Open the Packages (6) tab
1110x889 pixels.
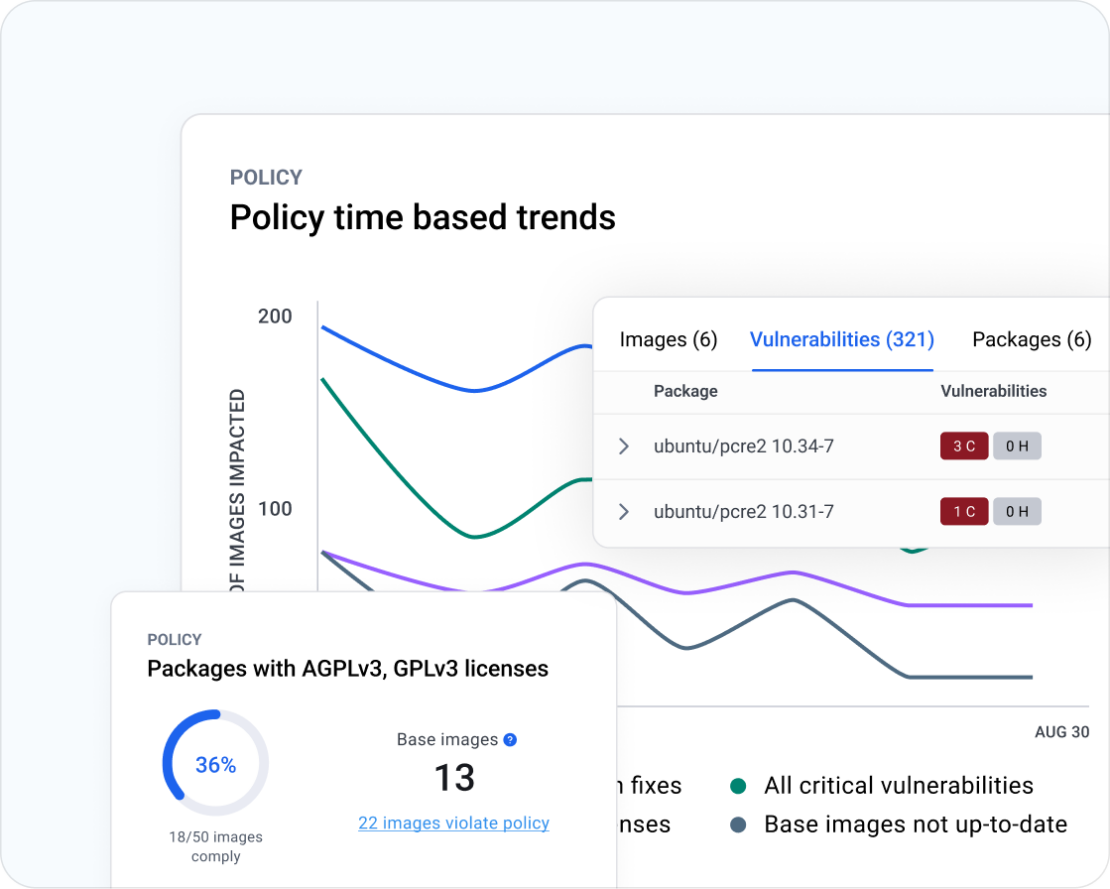point(1032,340)
